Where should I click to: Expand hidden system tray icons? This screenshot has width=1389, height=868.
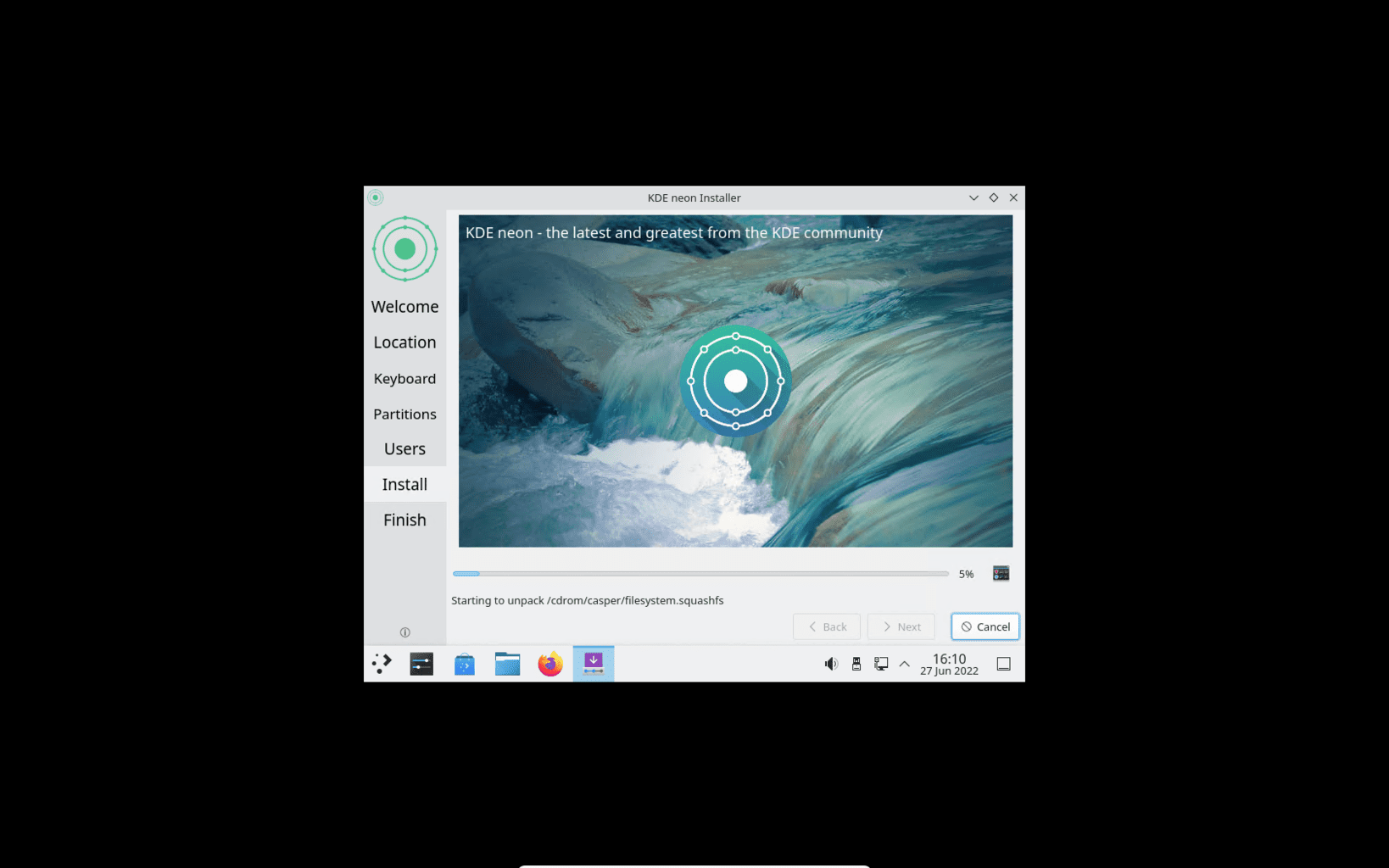(x=904, y=664)
